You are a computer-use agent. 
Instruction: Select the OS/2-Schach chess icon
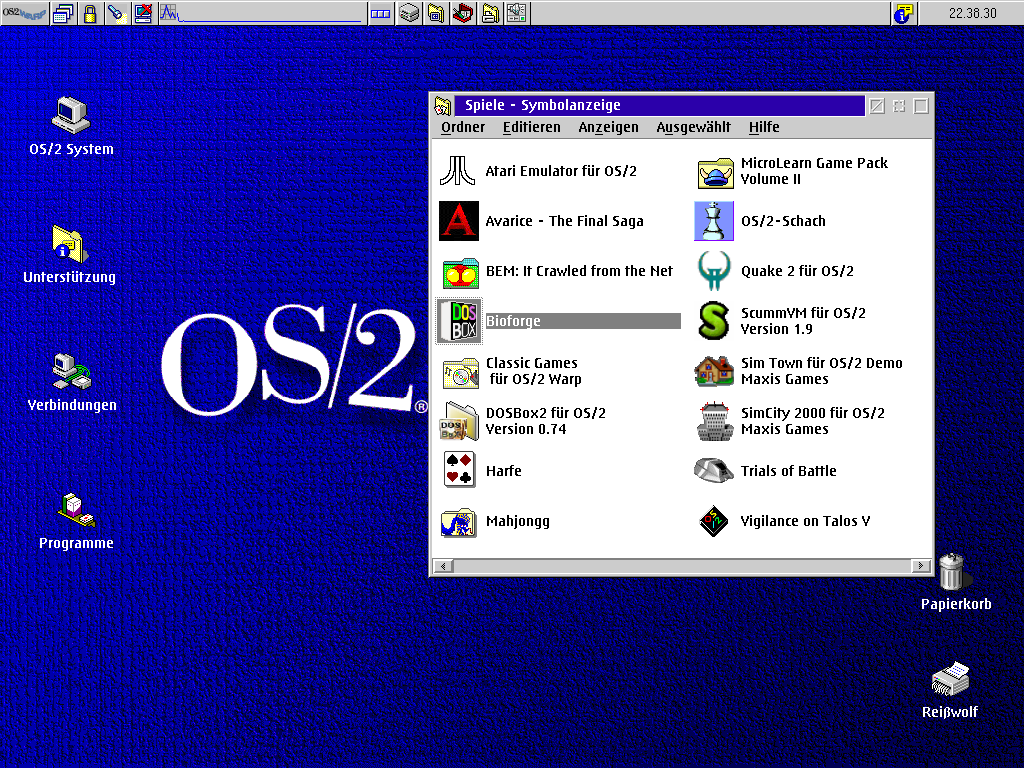click(x=713, y=221)
